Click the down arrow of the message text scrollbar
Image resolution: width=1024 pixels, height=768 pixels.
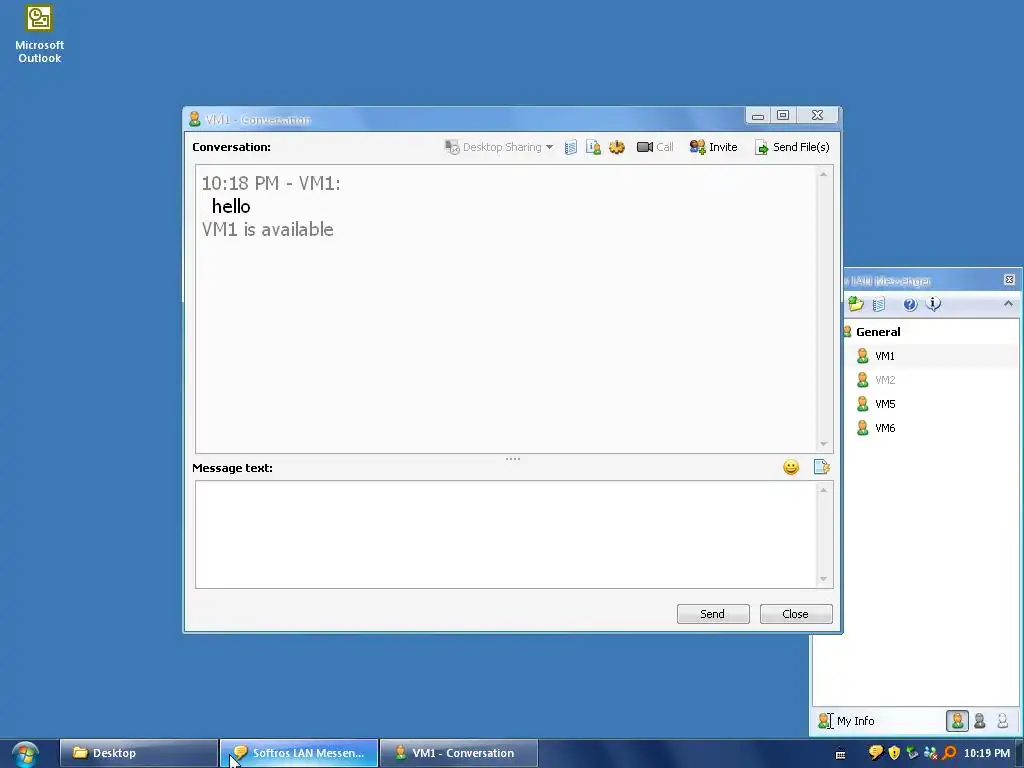(x=824, y=579)
